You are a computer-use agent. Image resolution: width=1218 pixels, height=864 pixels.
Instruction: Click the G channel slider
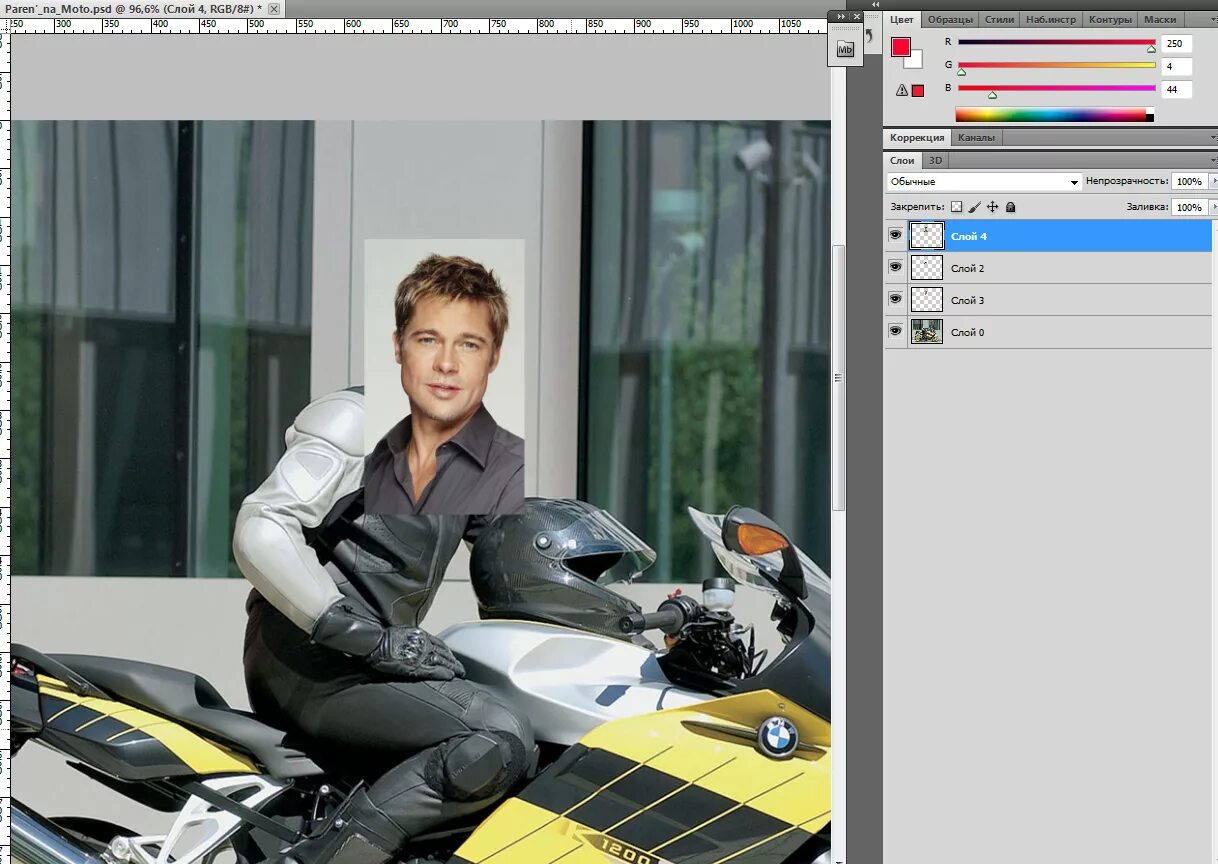click(1057, 66)
